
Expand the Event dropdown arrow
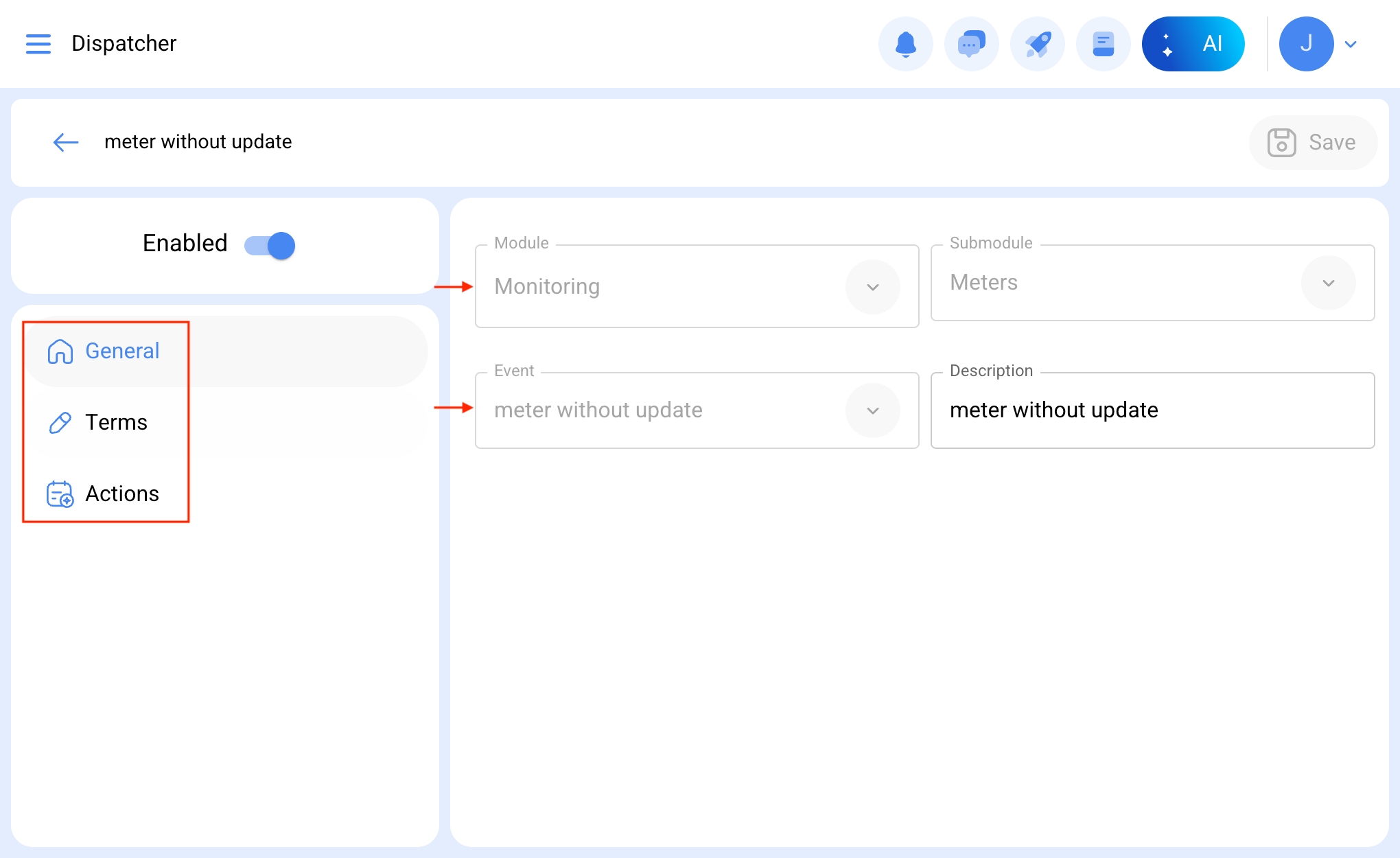(873, 410)
